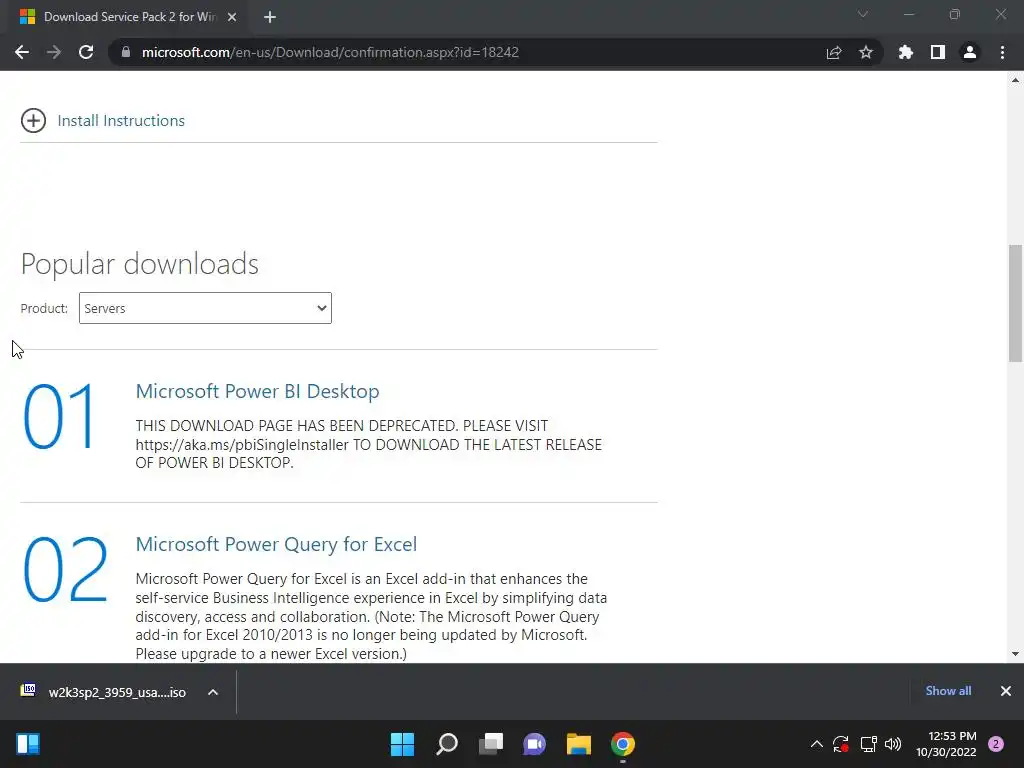Click Show all downloads

point(948,691)
